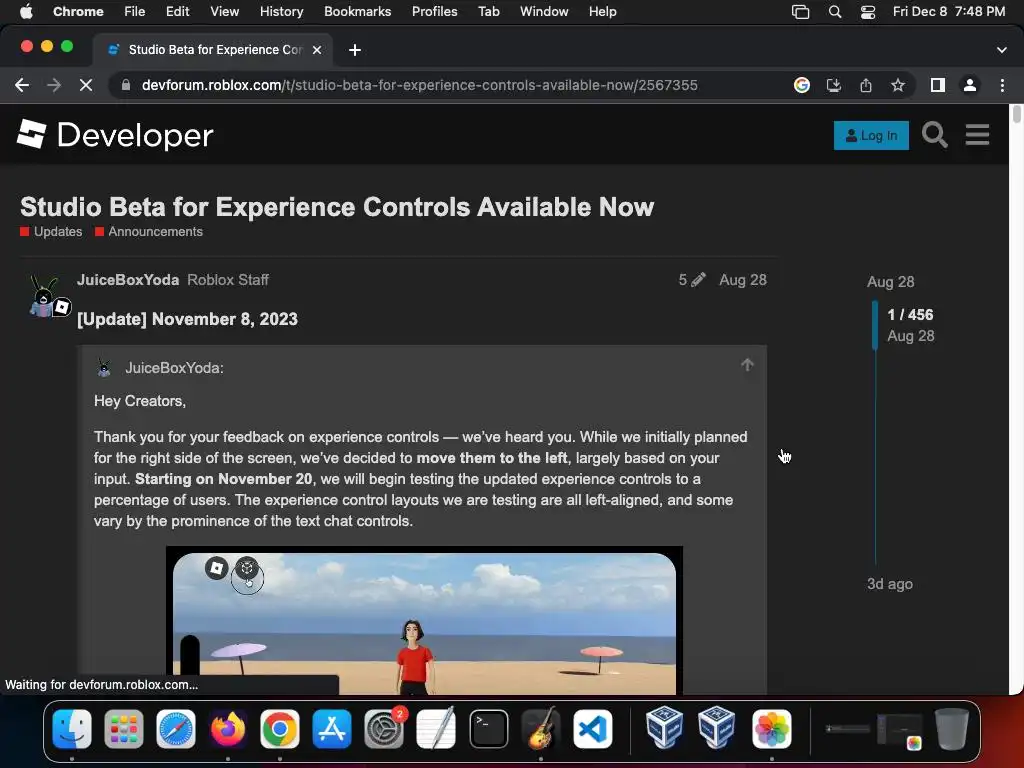Viewport: 1024px width, 768px height.
Task: Share this page icon
Action: (866, 85)
